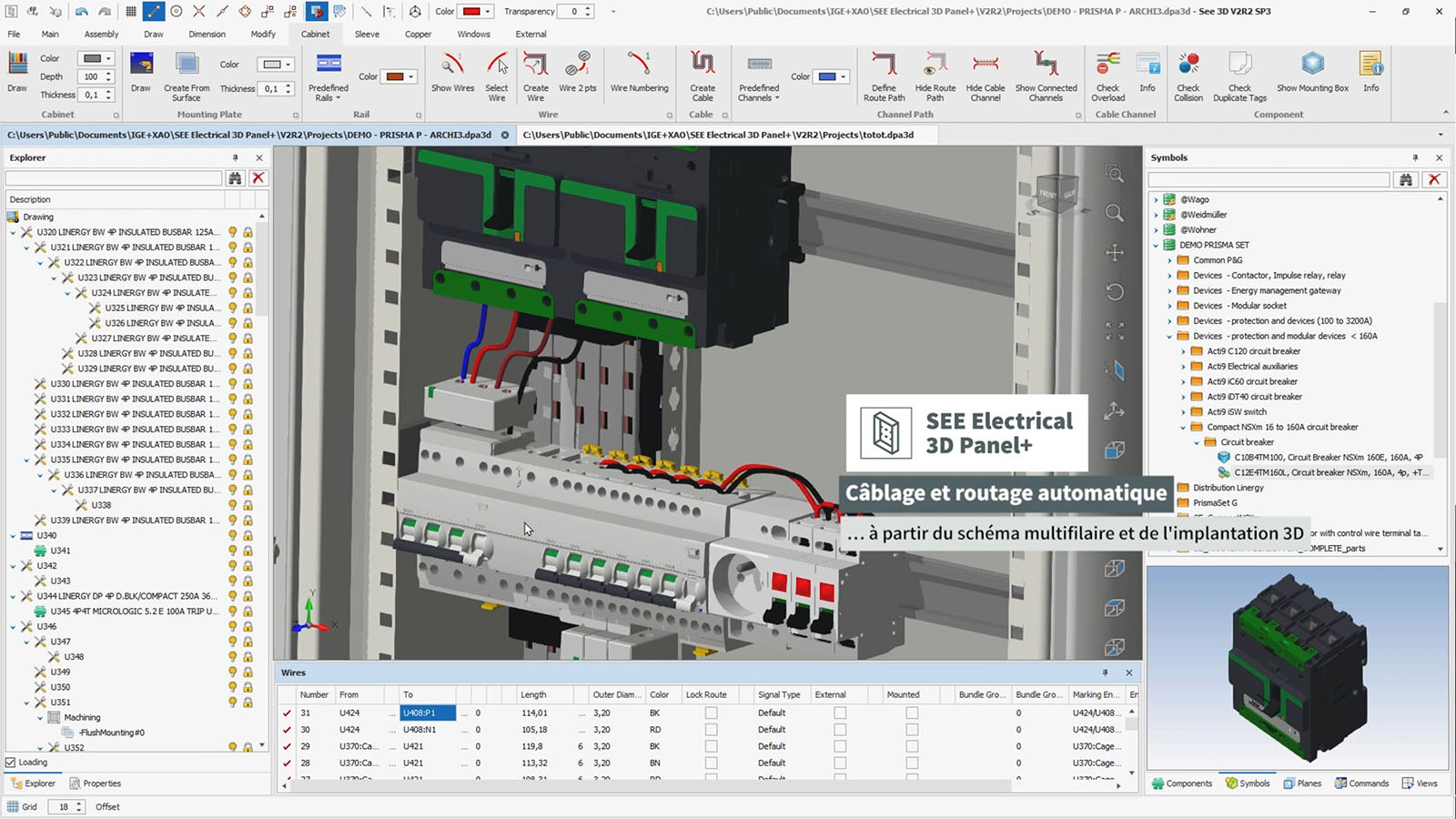Select C12E4TM160L circuit breaker symbol
This screenshot has width=1456, height=819.
click(x=1324, y=472)
